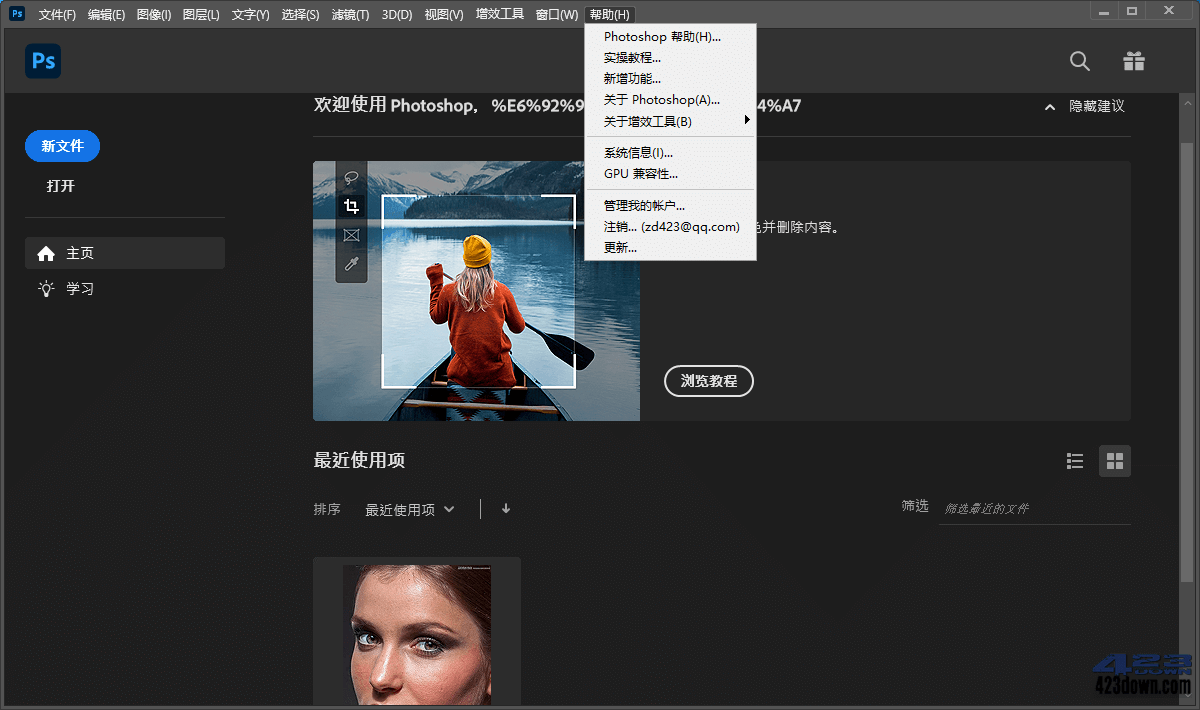
Task: Select the Eyedropper icon on the tutorial card
Action: pos(351,264)
